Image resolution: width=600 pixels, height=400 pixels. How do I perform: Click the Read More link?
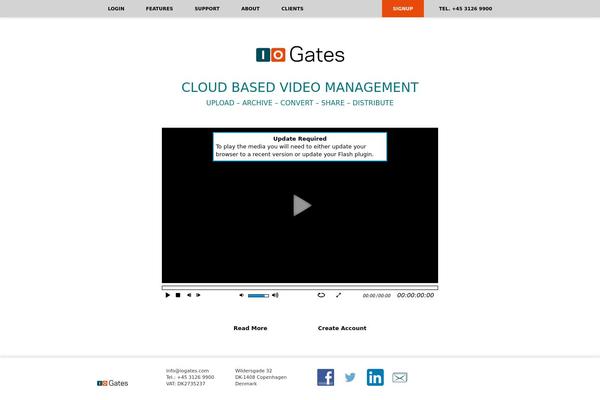click(x=250, y=328)
